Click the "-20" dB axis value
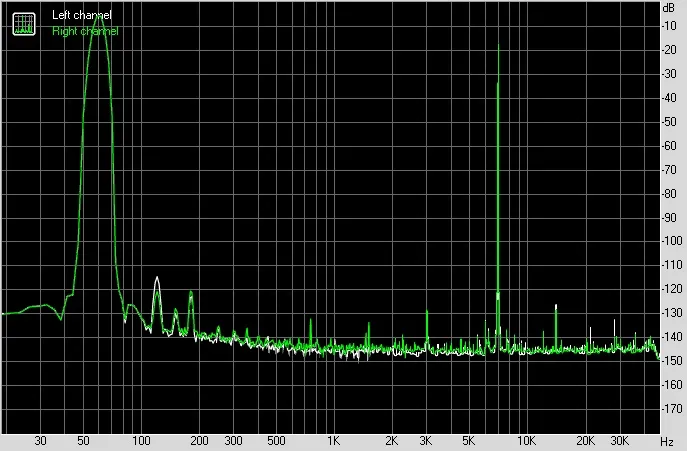687x451 pixels. pos(669,50)
